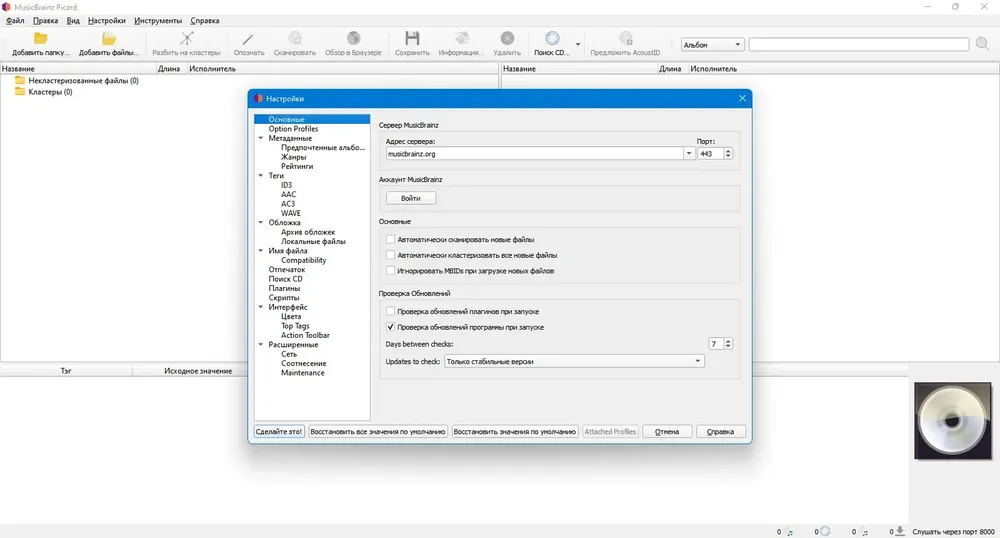The height and width of the screenshot is (538, 1000).
Task: Click the Сканировать toolbar icon
Action: pos(295,39)
